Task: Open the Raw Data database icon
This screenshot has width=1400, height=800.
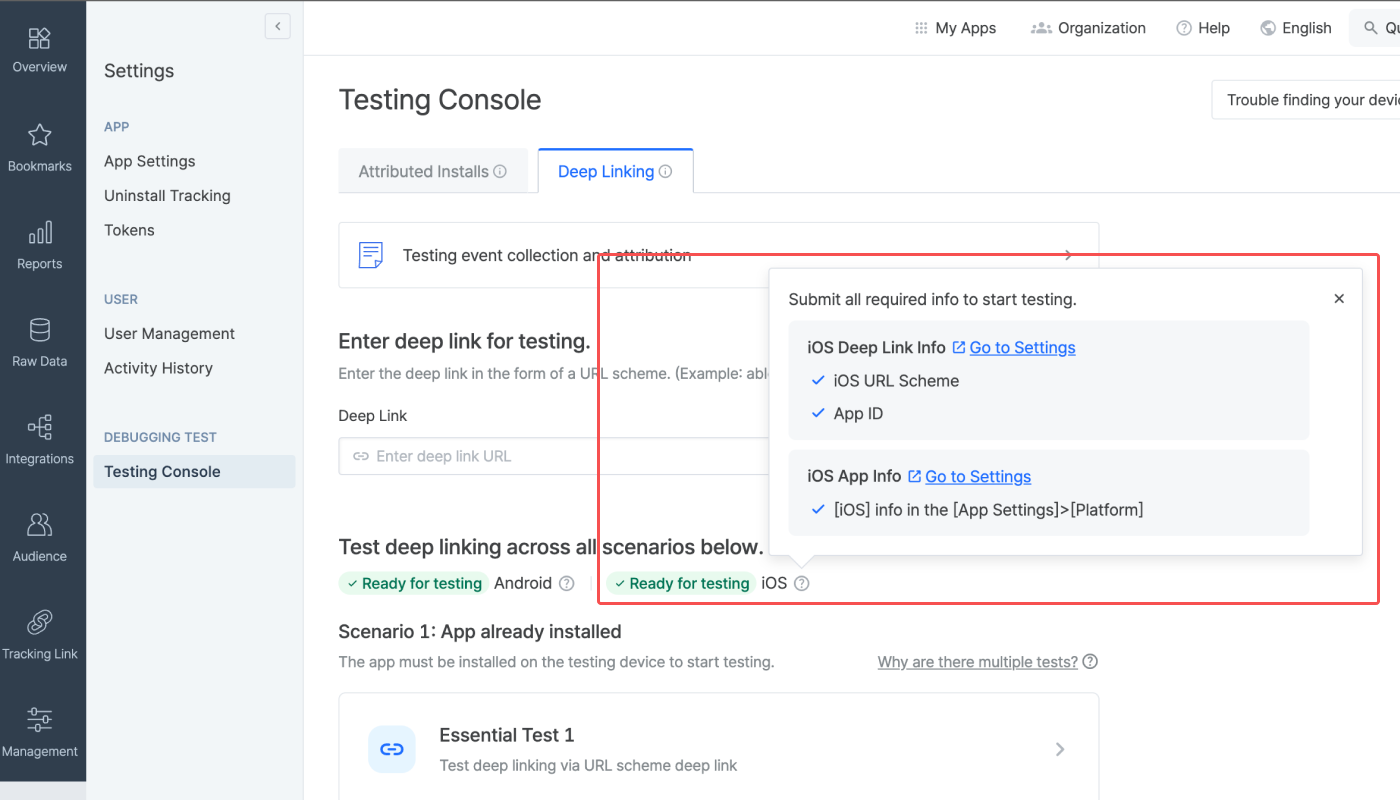Action: [x=40, y=330]
